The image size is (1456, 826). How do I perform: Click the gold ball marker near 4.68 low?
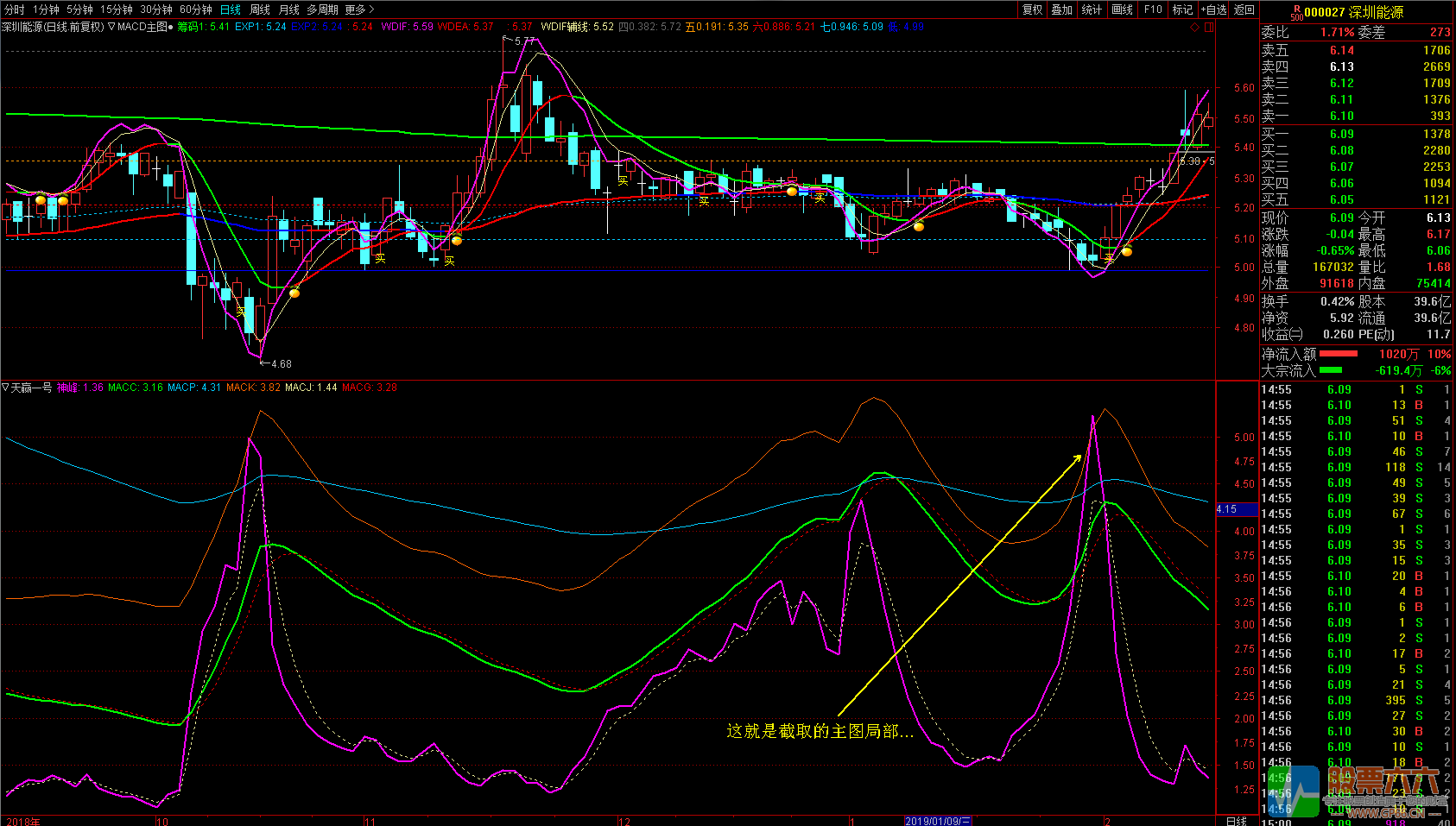[294, 293]
